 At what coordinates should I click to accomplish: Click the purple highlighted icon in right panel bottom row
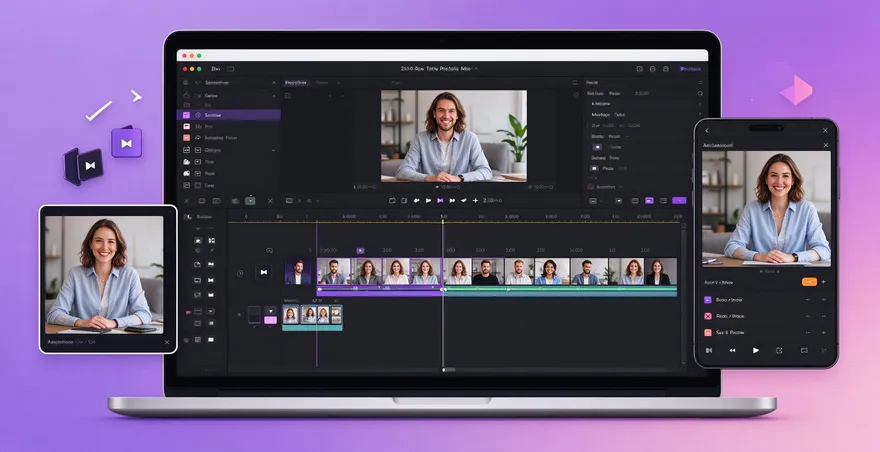coord(649,200)
